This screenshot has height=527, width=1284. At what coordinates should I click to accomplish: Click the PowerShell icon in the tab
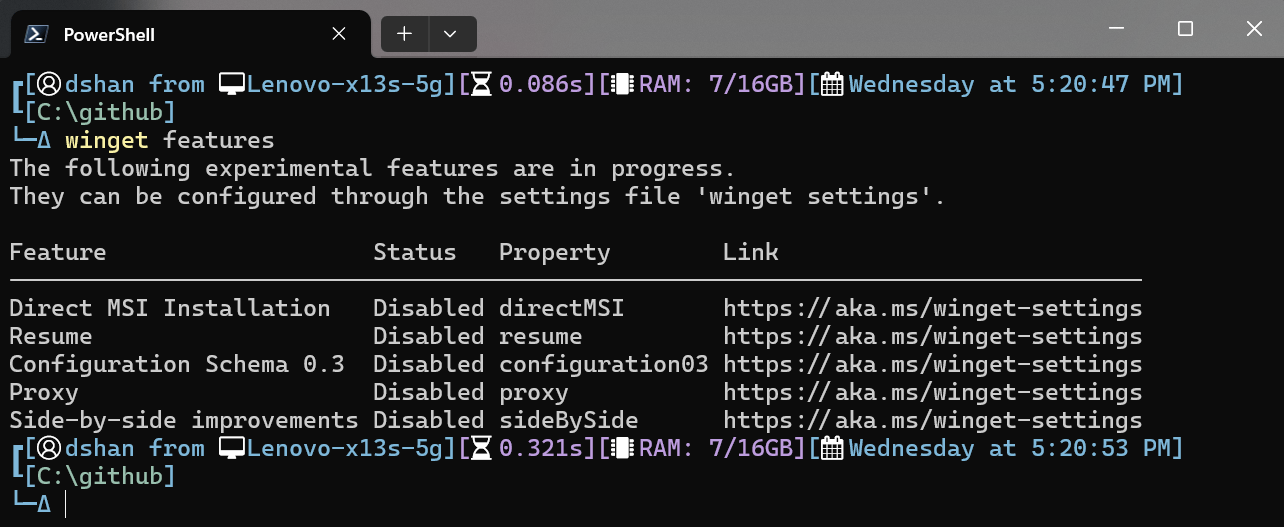click(37, 34)
